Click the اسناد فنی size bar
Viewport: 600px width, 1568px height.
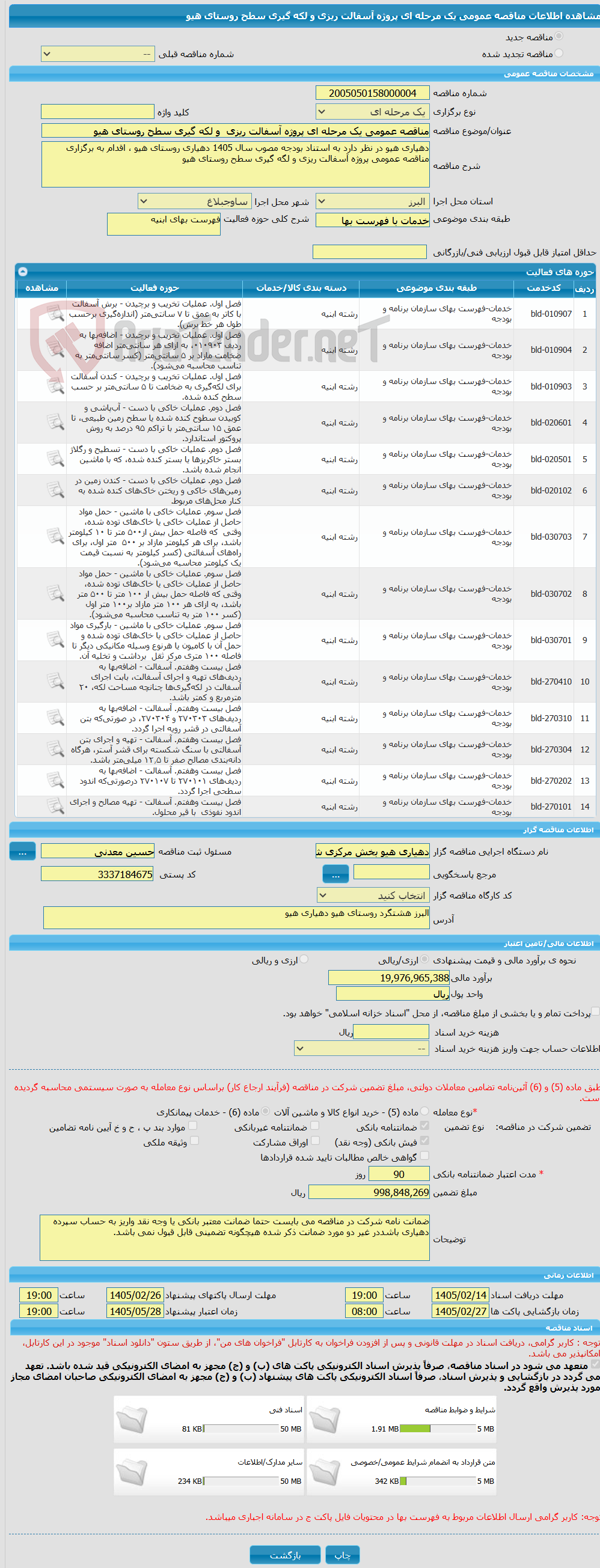pyautogui.click(x=240, y=1429)
